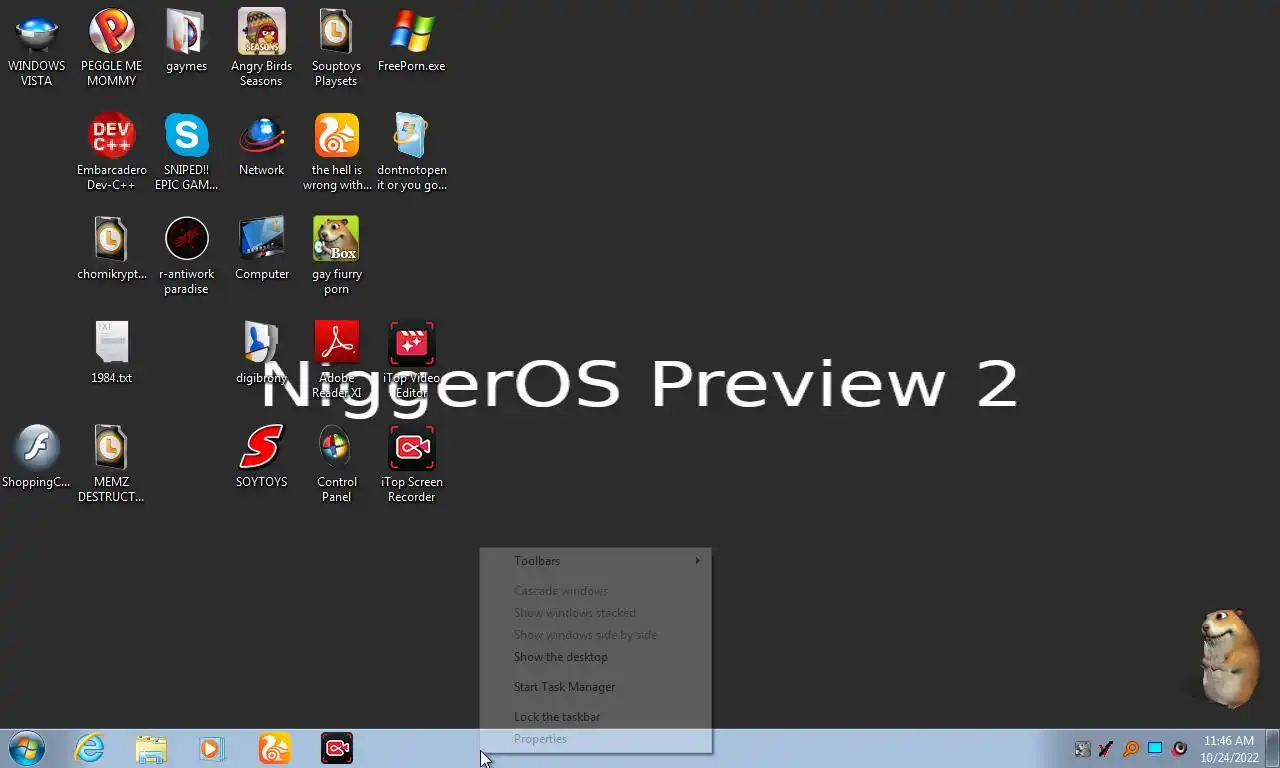Open the ShoppingC... Flash icon
The image size is (1280, 768).
pyautogui.click(x=37, y=458)
